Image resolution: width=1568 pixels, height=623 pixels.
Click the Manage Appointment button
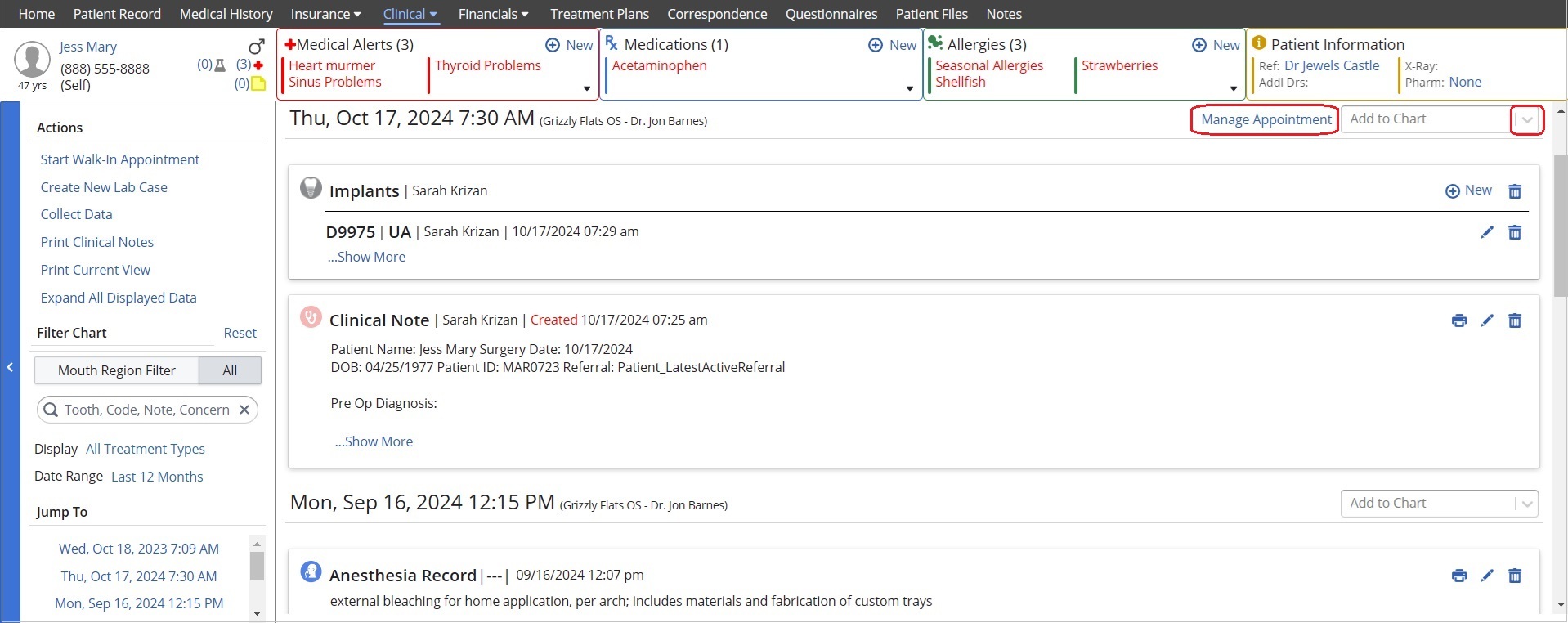(1265, 120)
